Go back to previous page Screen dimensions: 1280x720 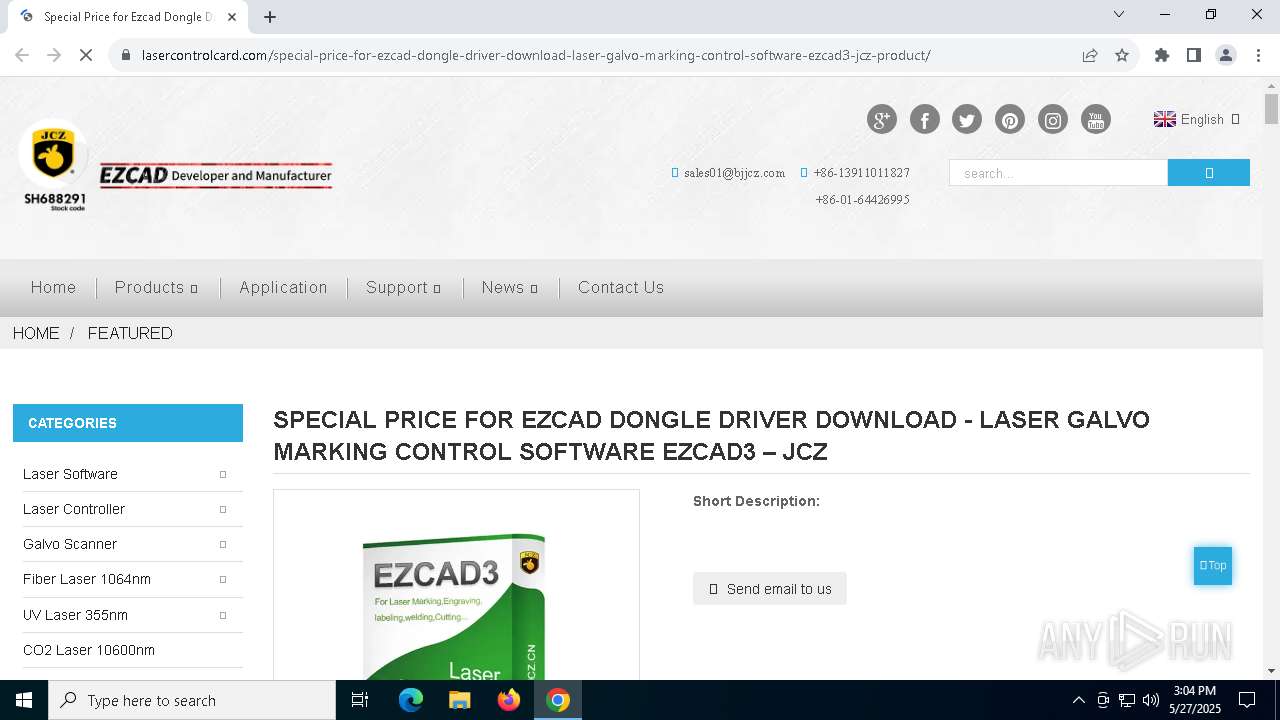(22, 55)
